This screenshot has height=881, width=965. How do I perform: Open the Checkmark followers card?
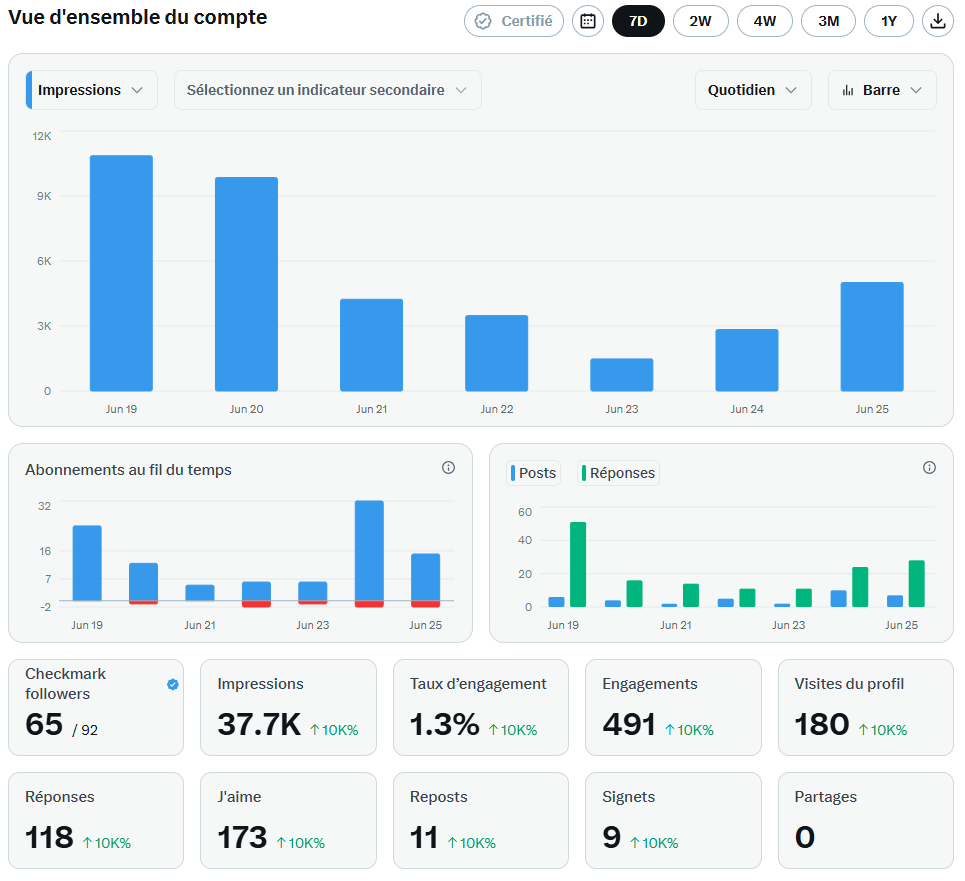coord(96,708)
